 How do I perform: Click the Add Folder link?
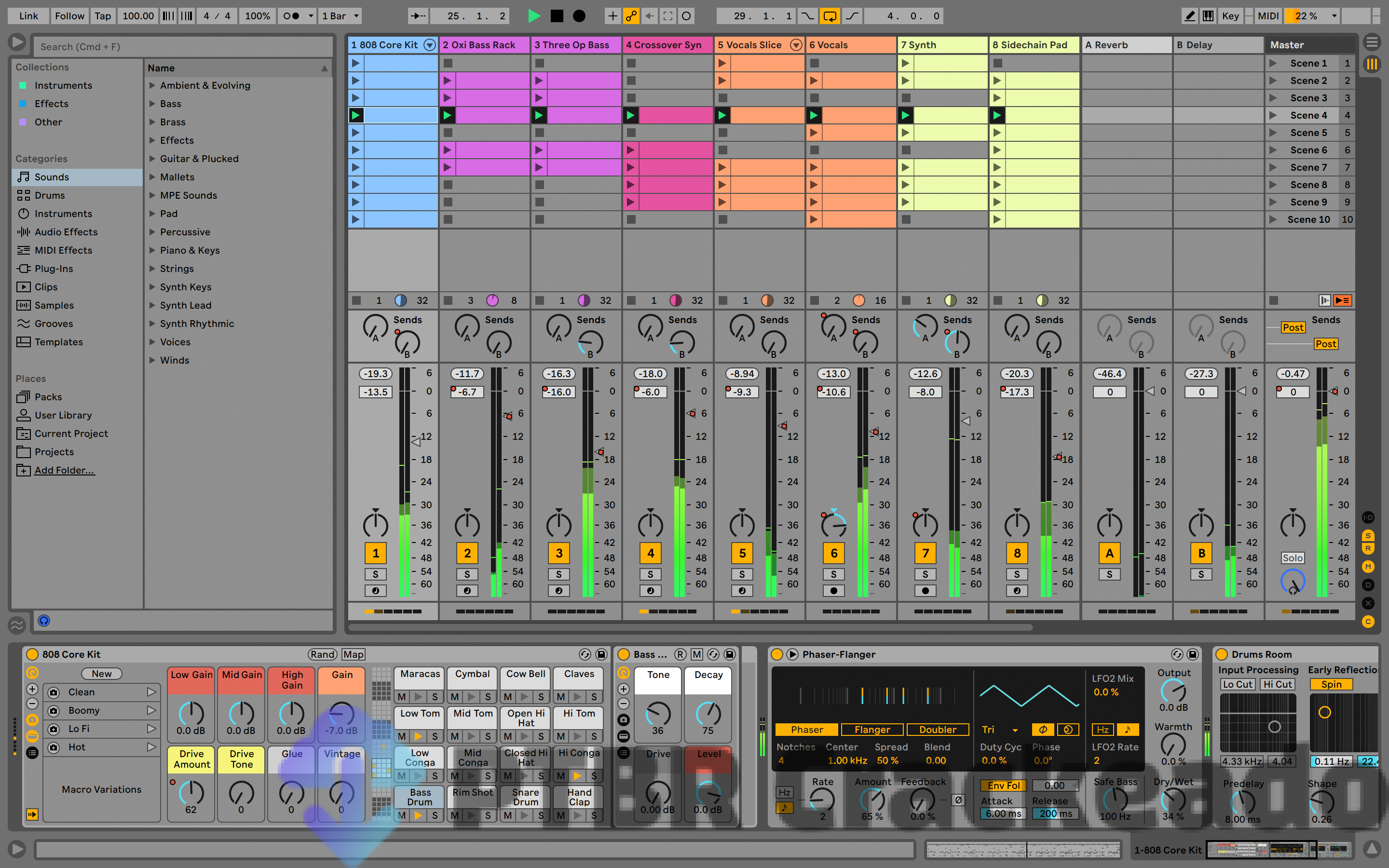tap(64, 470)
